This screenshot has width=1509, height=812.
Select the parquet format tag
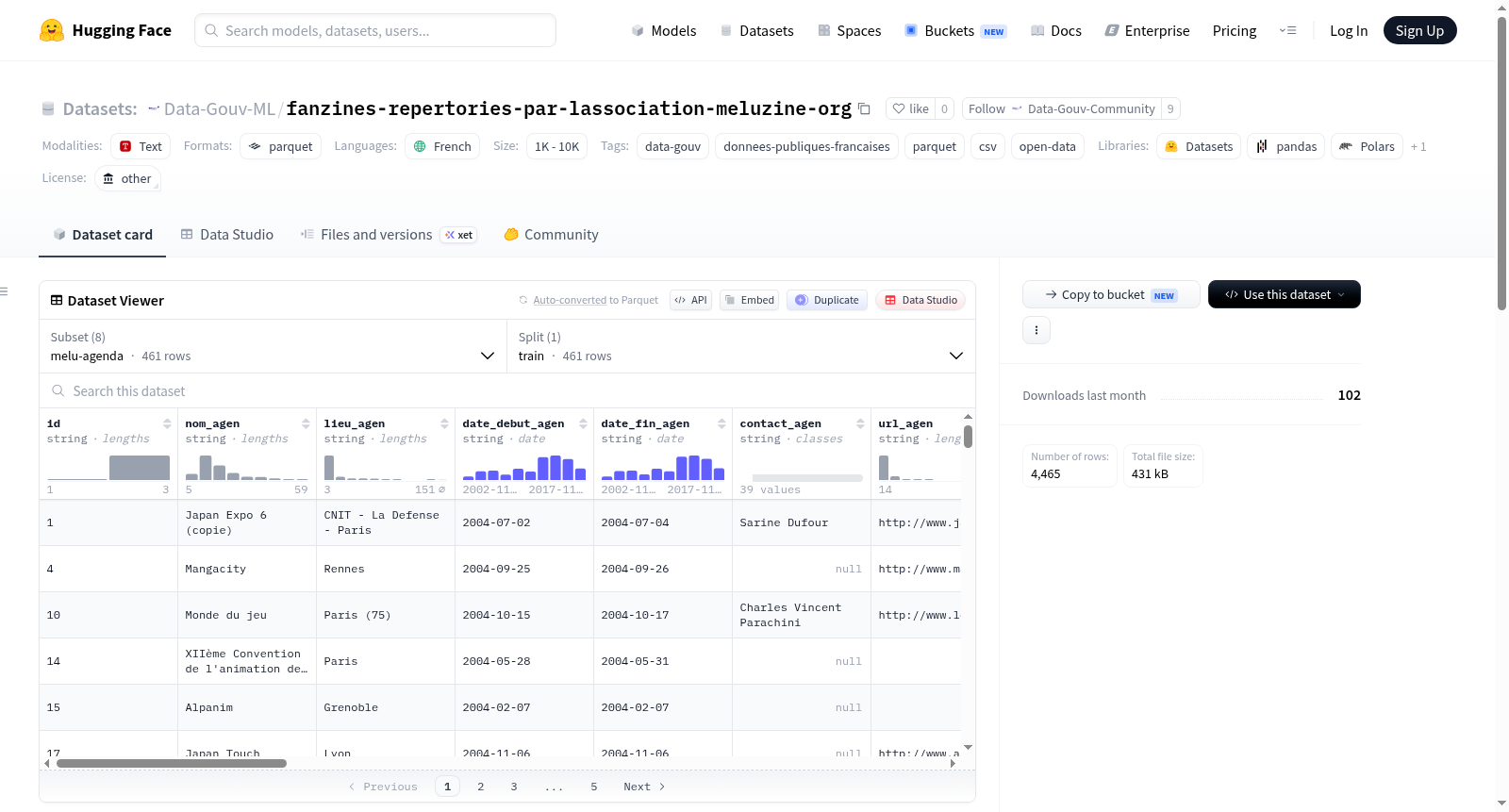(280, 146)
